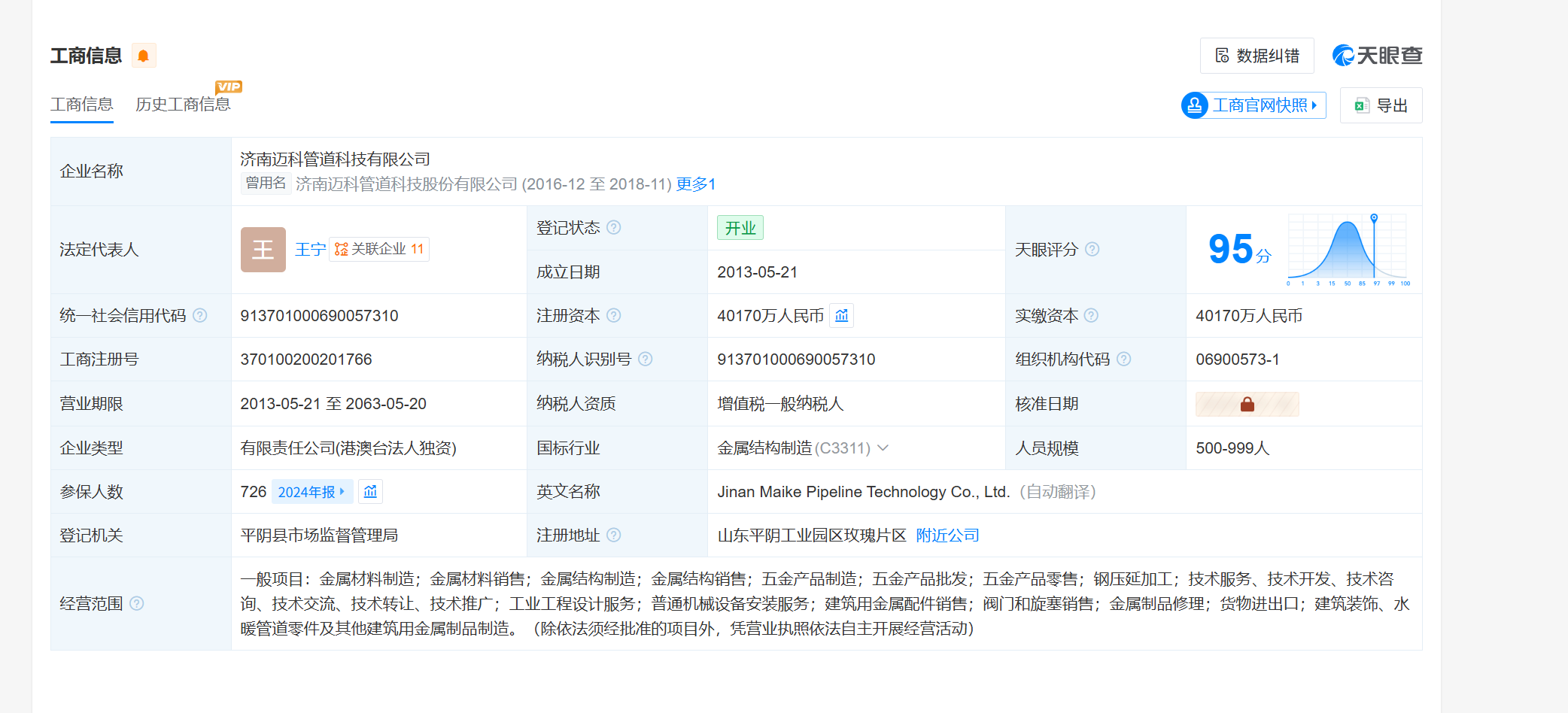Click establishment date 2013-05-21
The height and width of the screenshot is (713, 1568).
tap(758, 272)
